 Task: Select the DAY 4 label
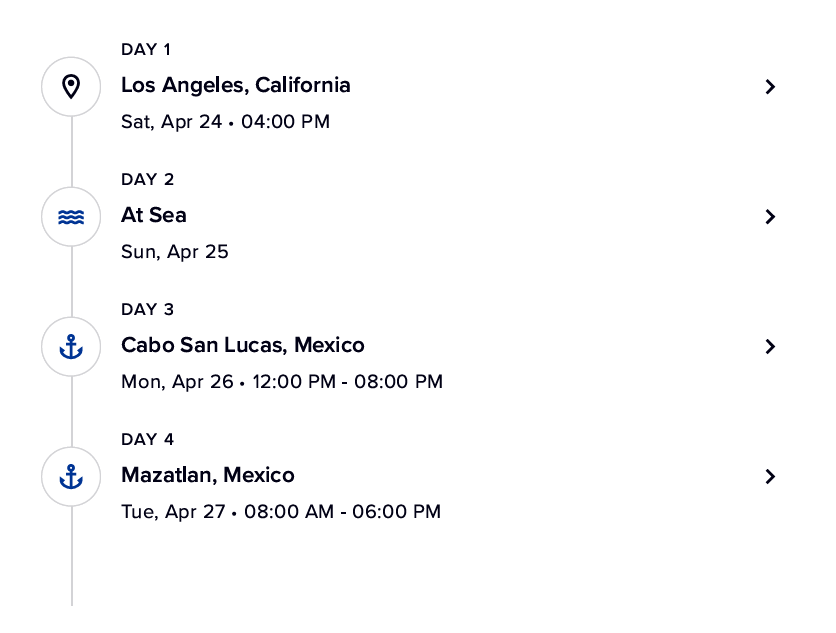tap(147, 439)
